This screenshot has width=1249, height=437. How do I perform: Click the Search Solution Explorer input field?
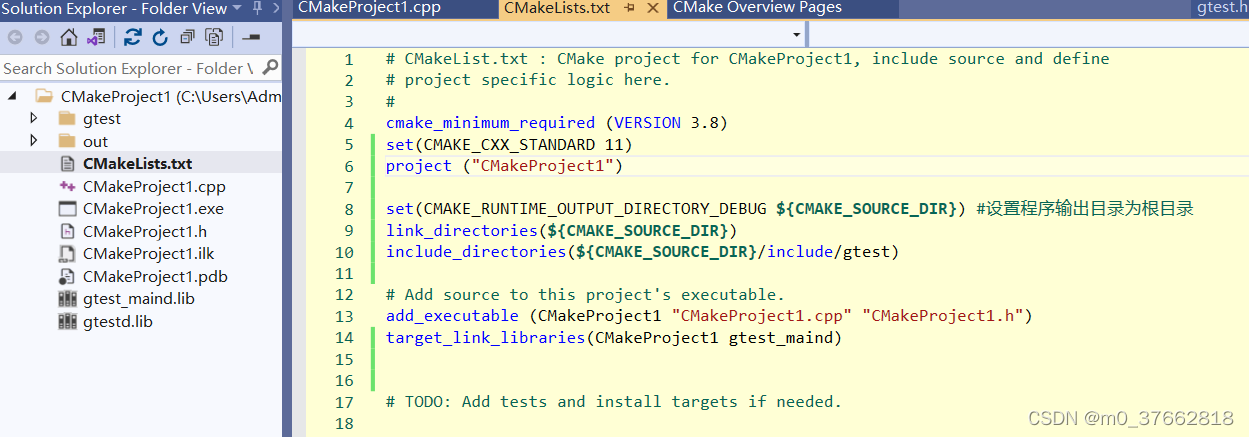[x=128, y=68]
